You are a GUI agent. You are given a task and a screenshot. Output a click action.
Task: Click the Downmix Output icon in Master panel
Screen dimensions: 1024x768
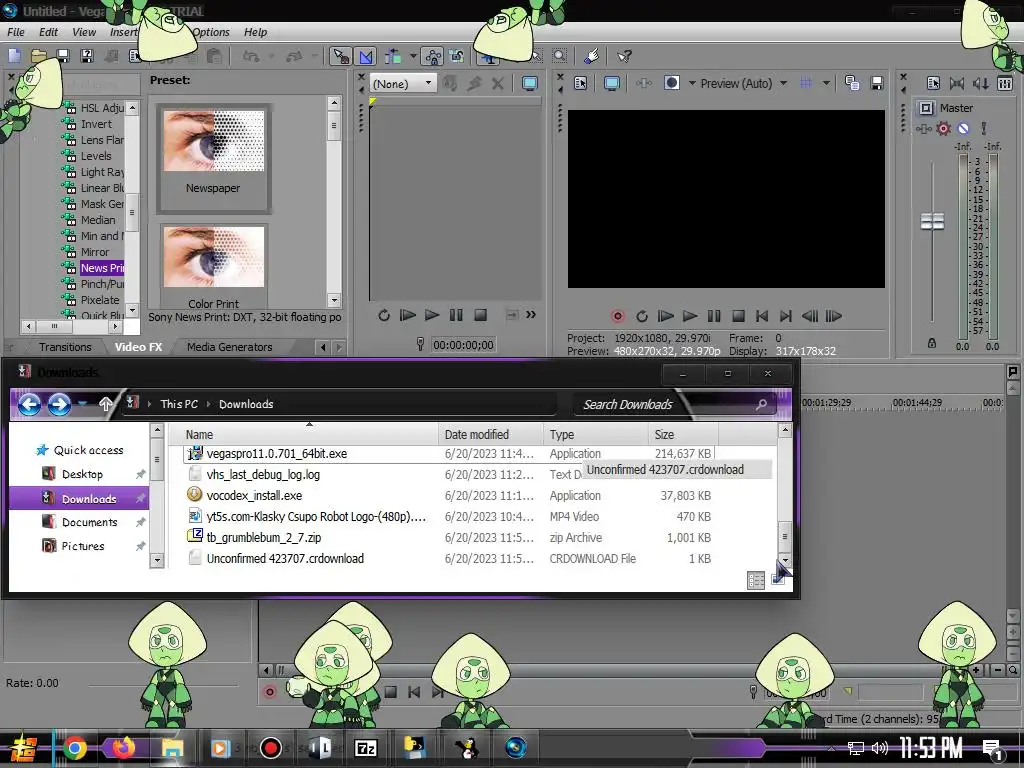[x=957, y=83]
